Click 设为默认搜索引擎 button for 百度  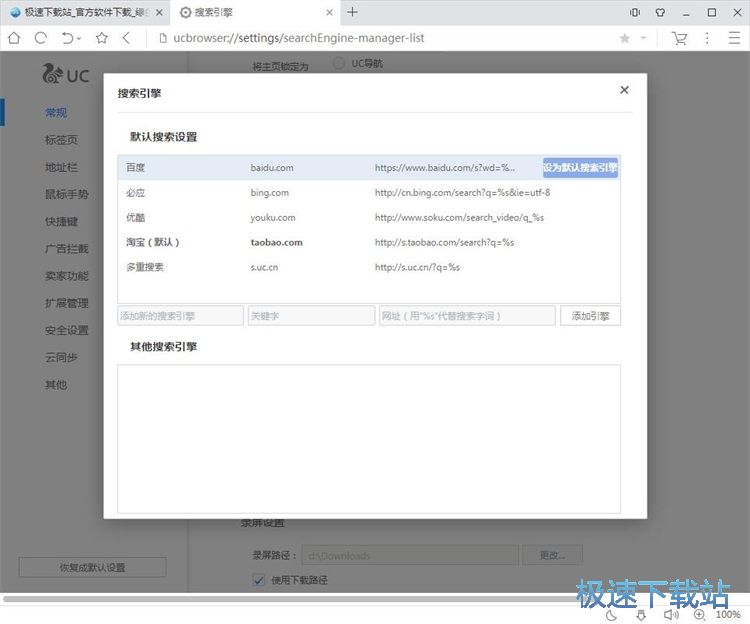580,168
